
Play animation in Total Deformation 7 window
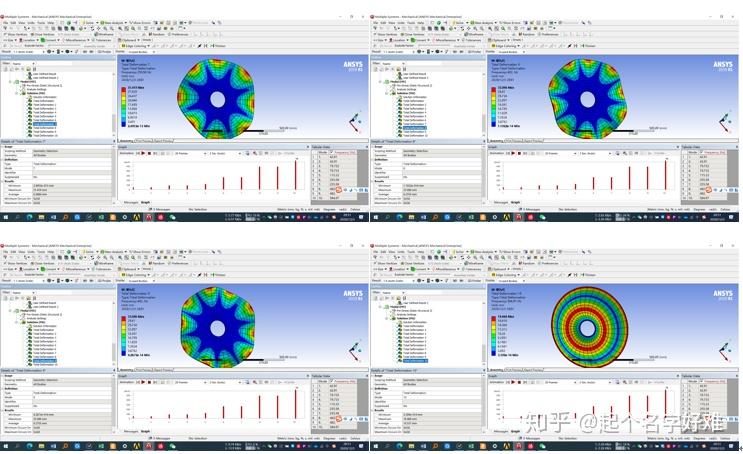coord(143,153)
